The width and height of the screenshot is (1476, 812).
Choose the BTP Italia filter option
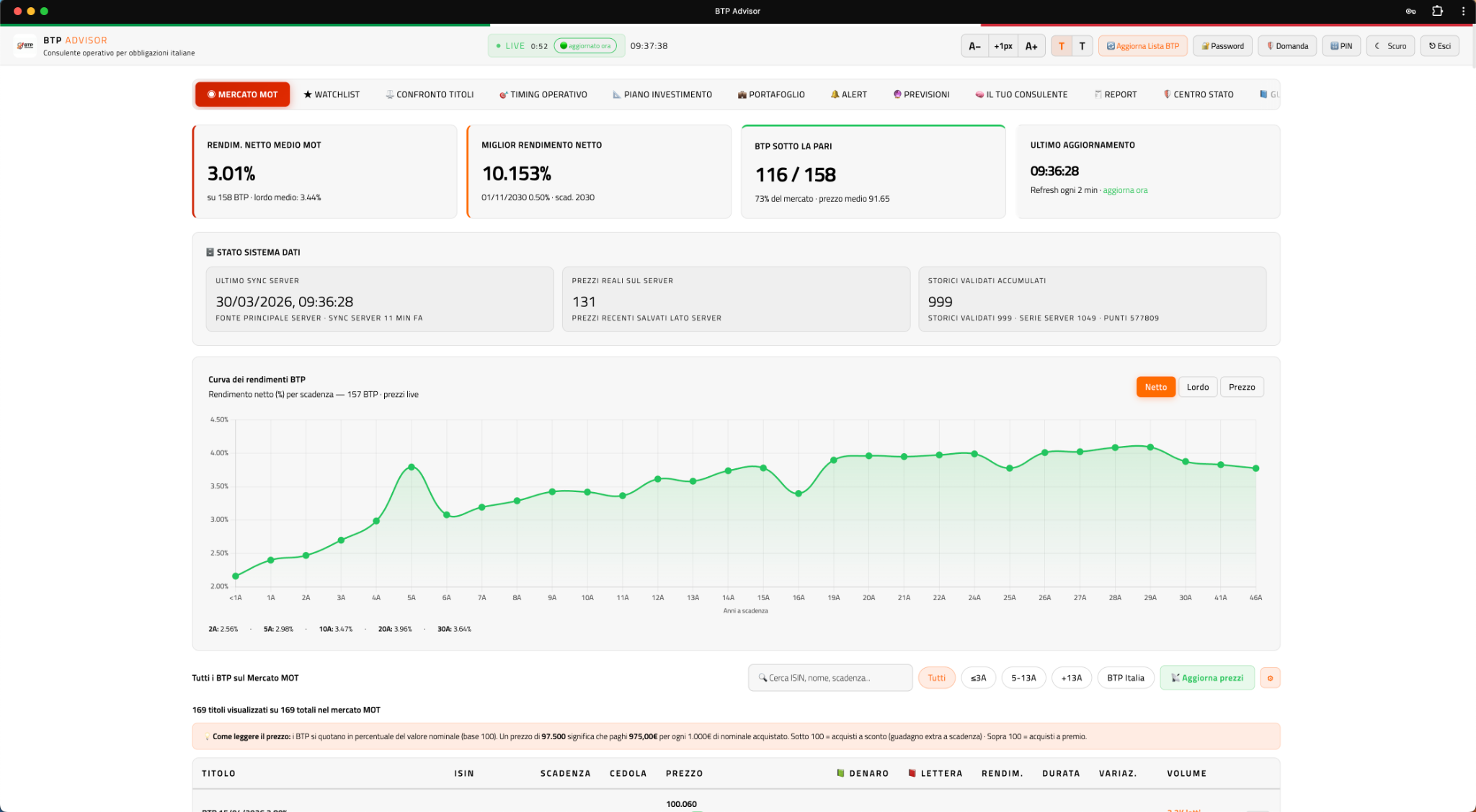[1125, 677]
